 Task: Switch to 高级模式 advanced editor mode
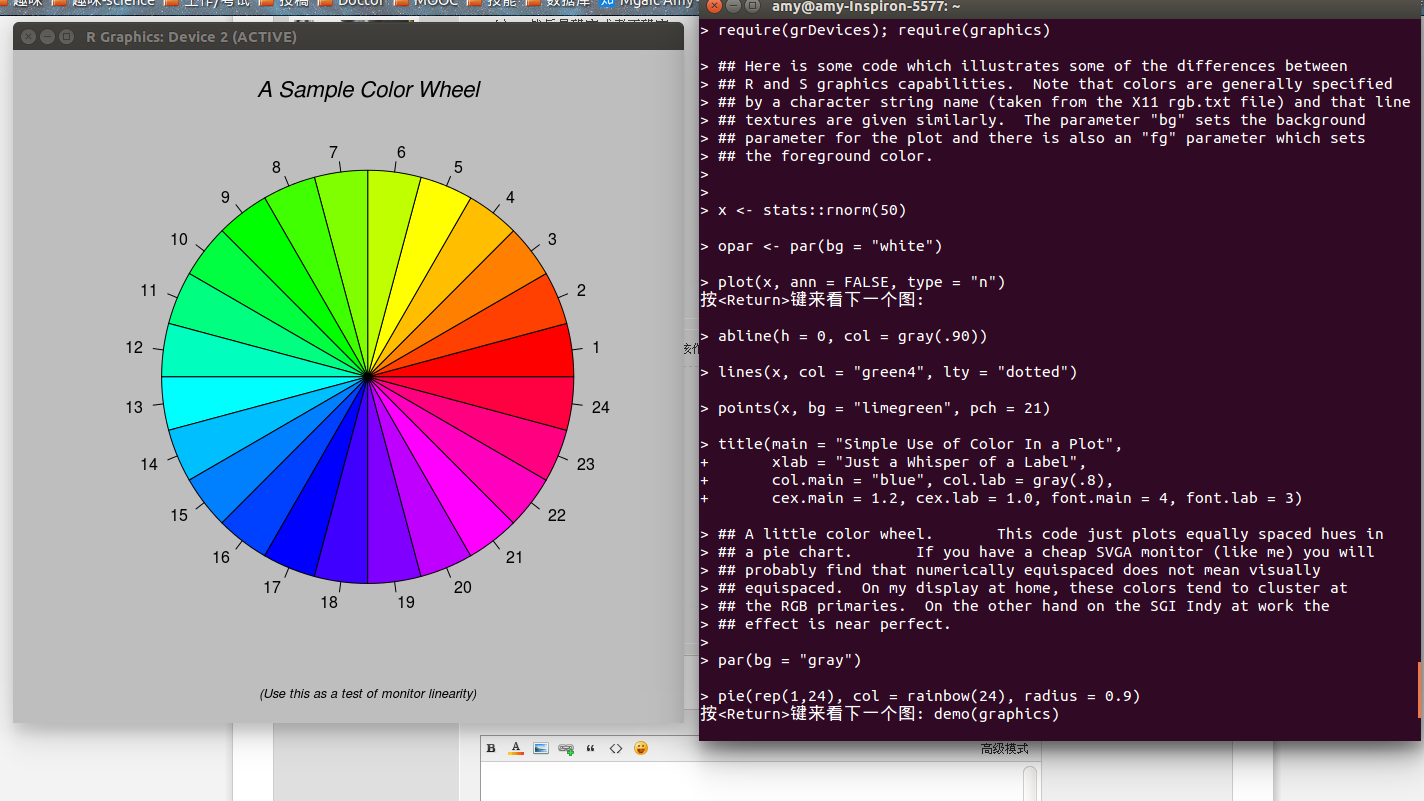click(1004, 748)
